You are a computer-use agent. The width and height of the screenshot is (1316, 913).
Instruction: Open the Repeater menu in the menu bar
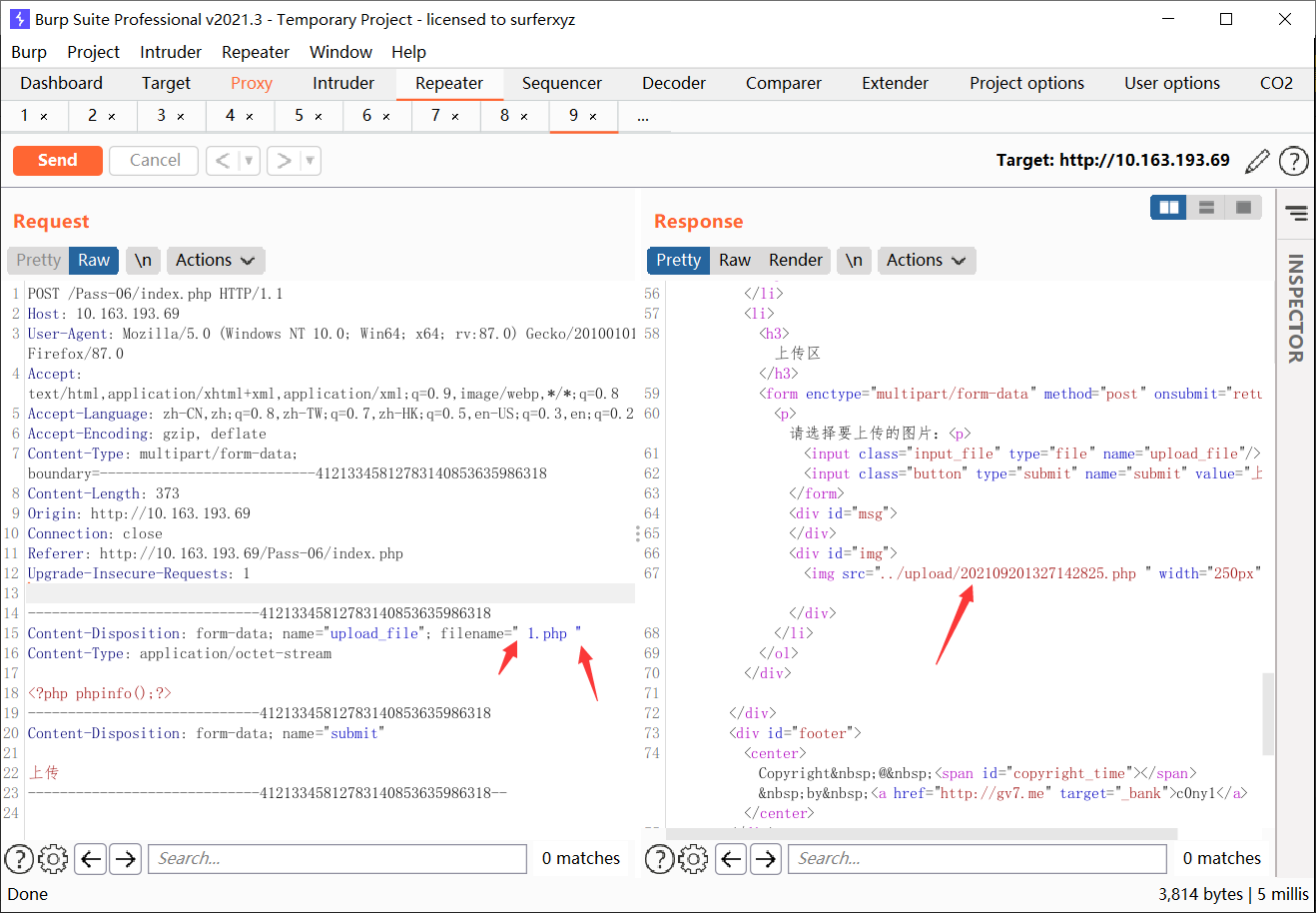(x=256, y=52)
